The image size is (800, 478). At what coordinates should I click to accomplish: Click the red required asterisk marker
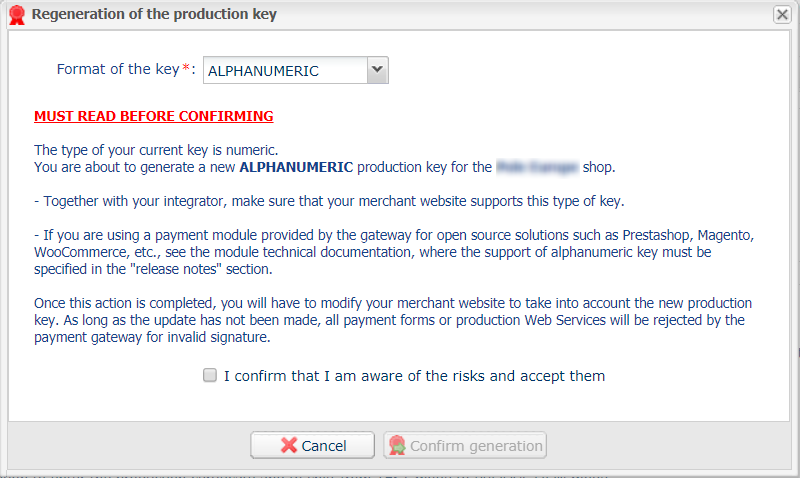(x=186, y=67)
